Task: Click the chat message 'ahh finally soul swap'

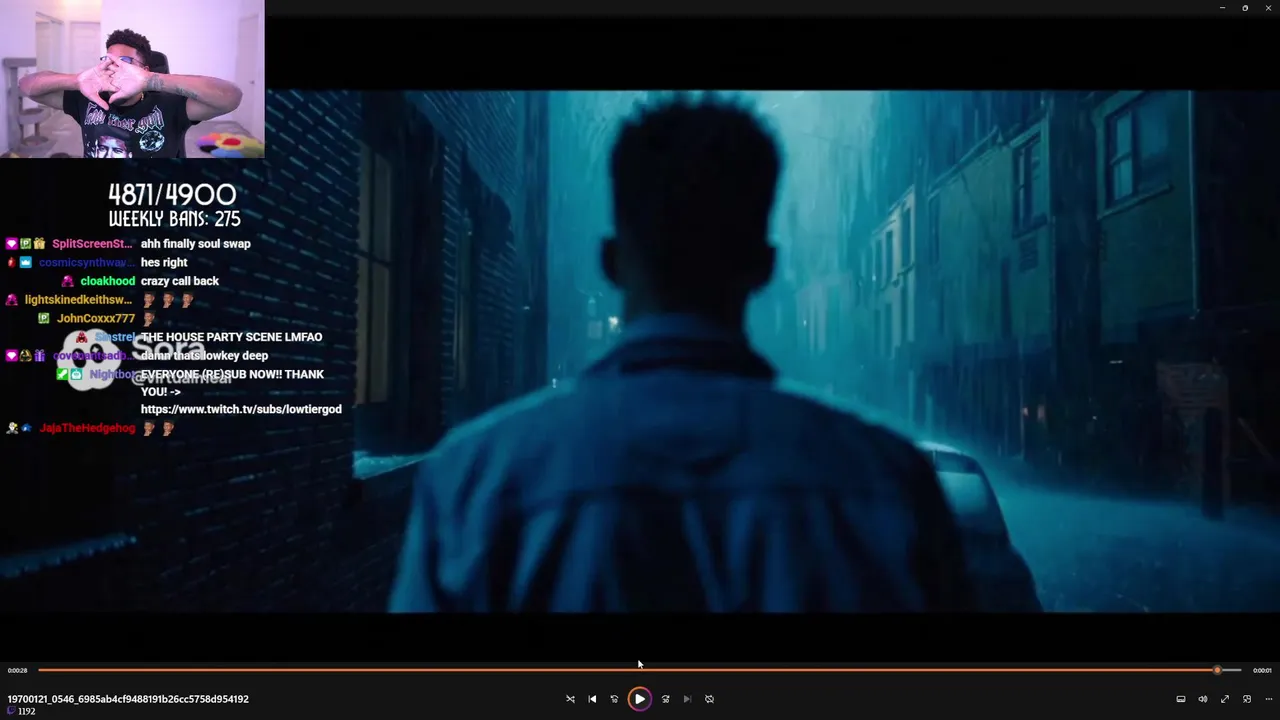Action: (196, 244)
